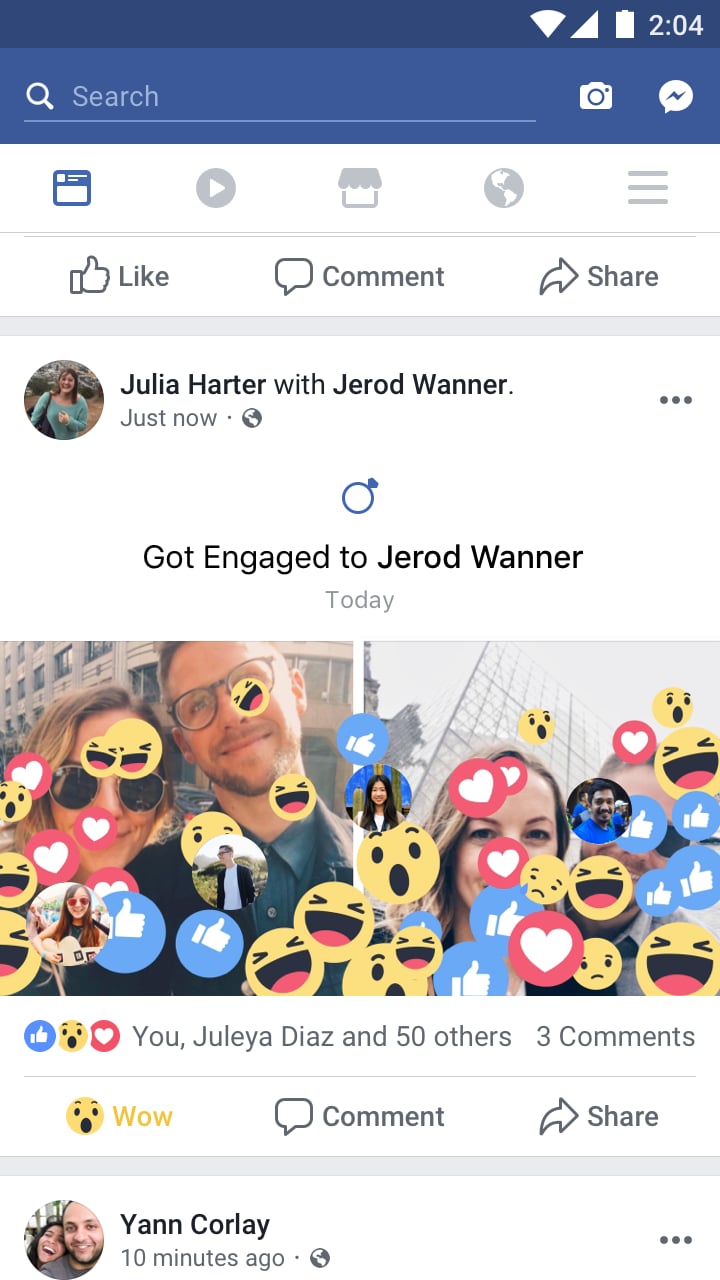Switch to the News Feed tab
Image resolution: width=720 pixels, height=1280 pixels.
click(x=72, y=188)
